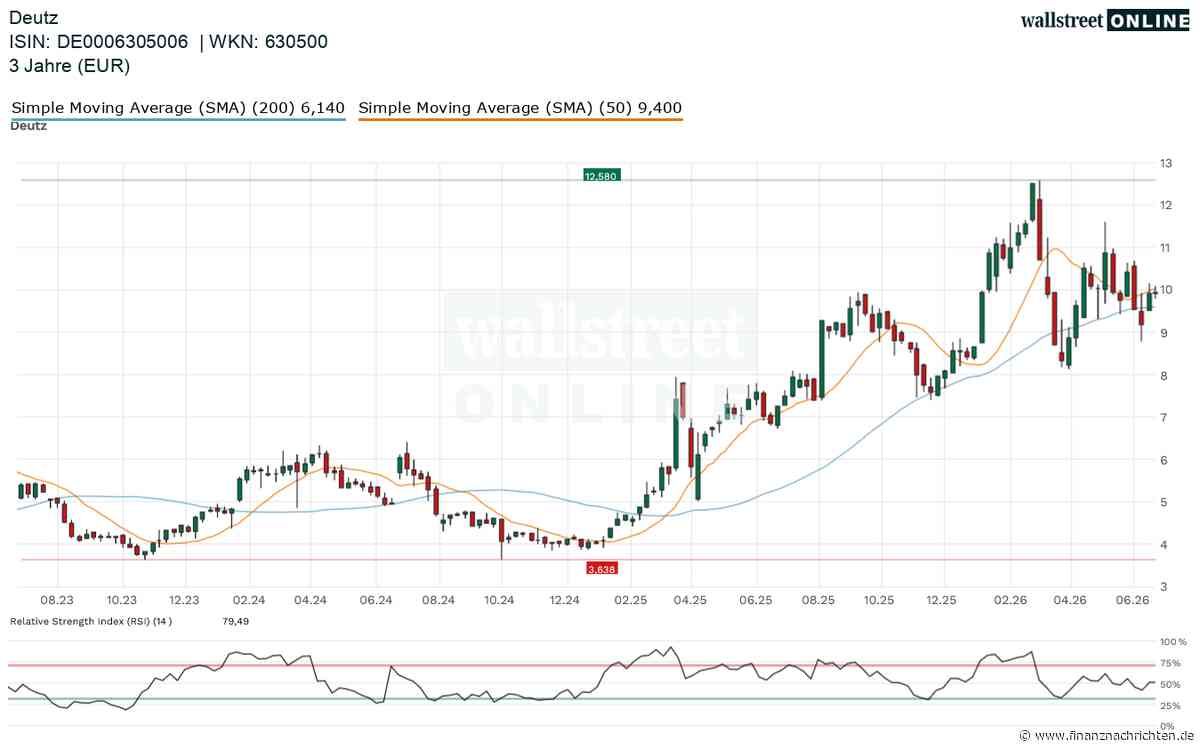Click the 08.25 date axis label
Screen dimensions: 1200x750
818,600
